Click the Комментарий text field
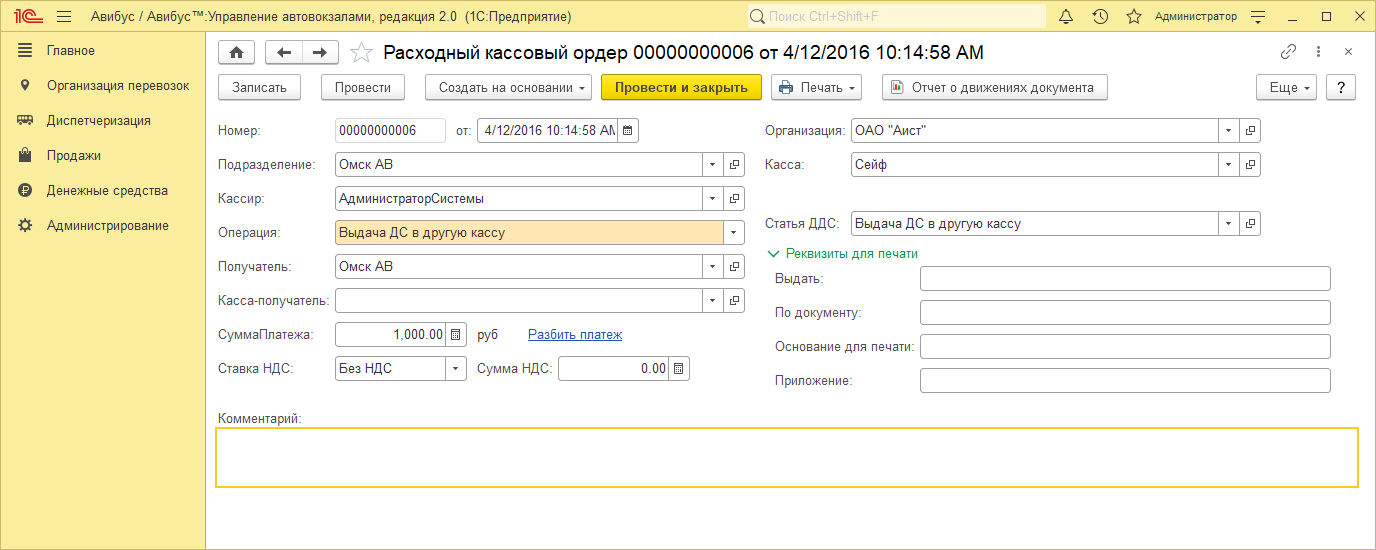Viewport: 1376px width, 550px height. click(x=787, y=458)
